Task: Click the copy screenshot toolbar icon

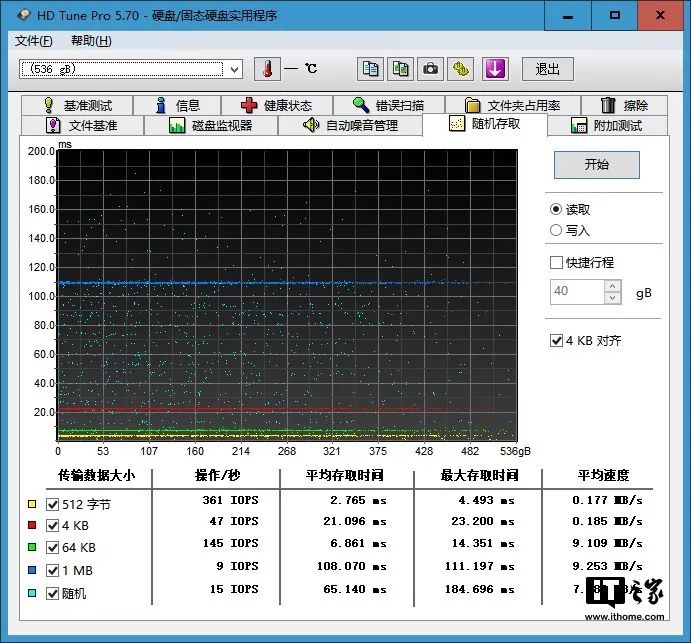Action: coord(400,69)
